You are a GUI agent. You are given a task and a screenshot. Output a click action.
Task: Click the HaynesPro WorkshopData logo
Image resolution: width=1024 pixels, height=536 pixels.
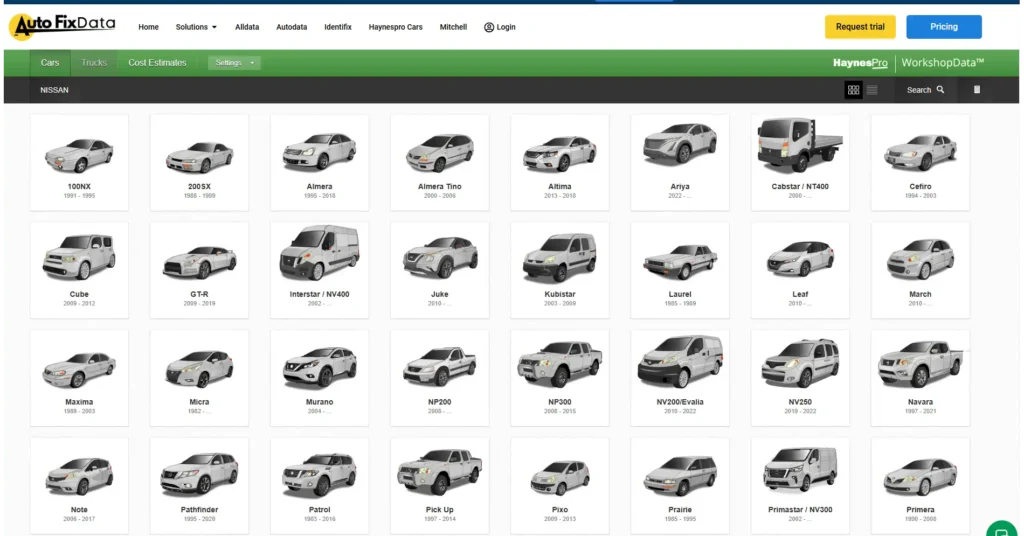[908, 63]
